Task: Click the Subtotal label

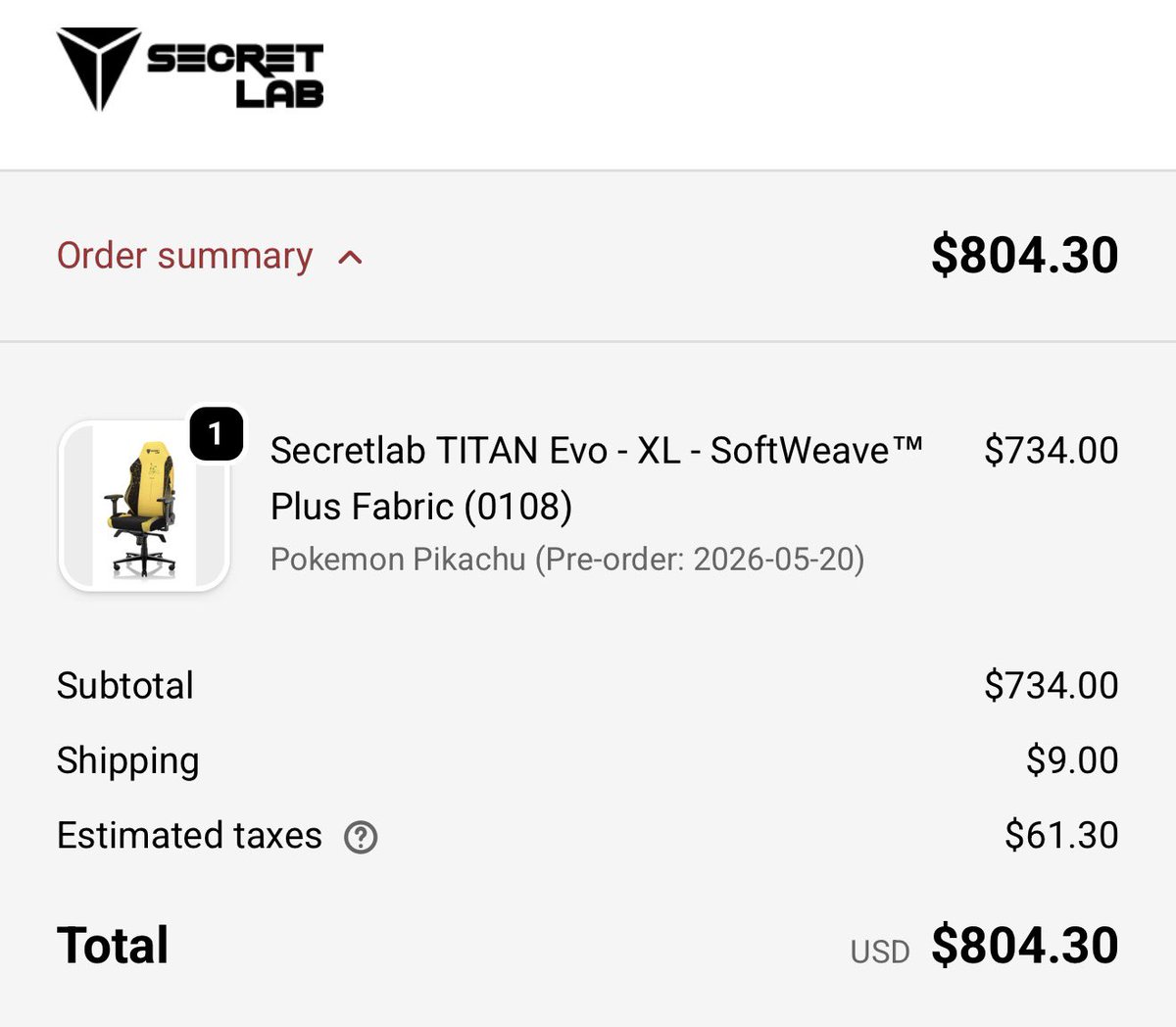Action: (125, 685)
